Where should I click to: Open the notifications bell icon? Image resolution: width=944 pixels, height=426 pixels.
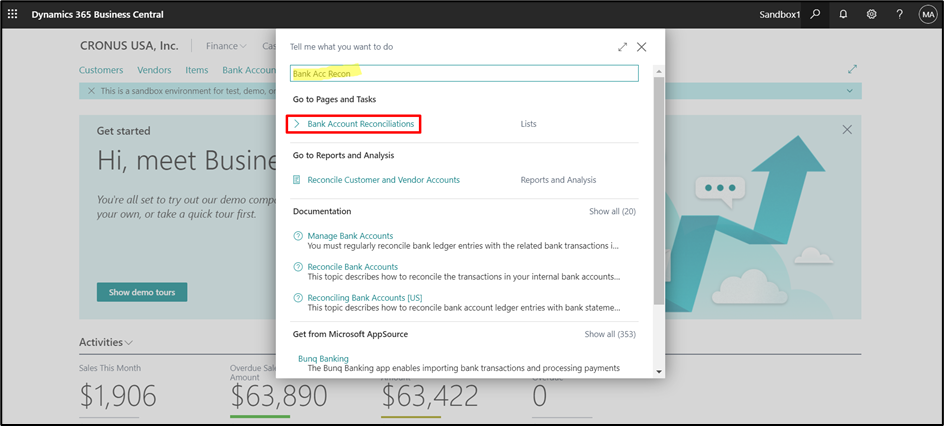843,14
